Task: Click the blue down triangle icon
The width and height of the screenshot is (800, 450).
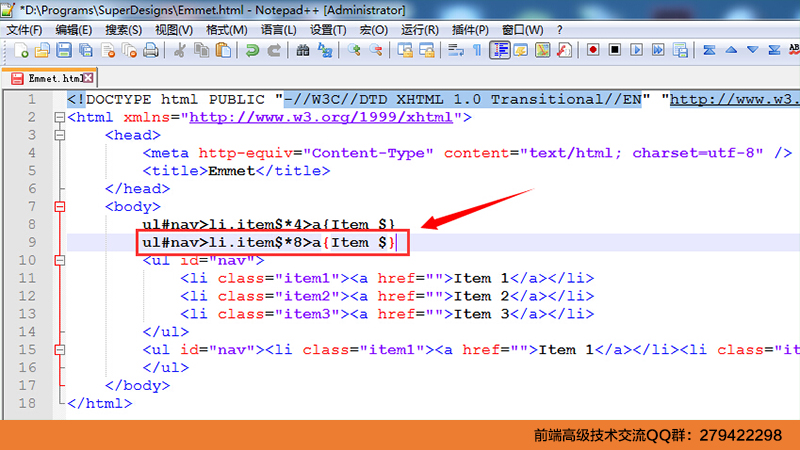Action: coord(753,50)
